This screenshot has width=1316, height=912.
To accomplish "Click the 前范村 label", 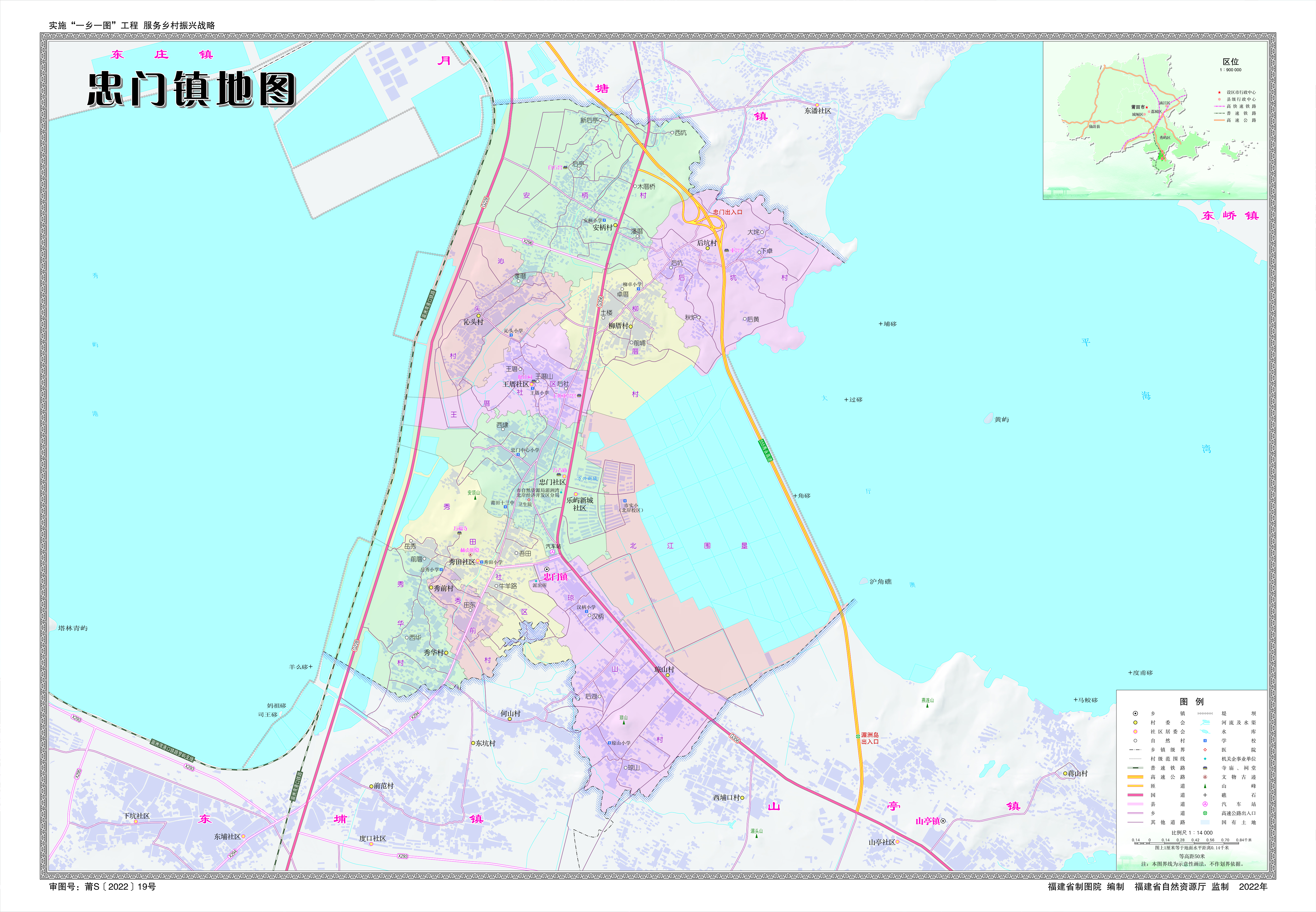I will tap(384, 786).
